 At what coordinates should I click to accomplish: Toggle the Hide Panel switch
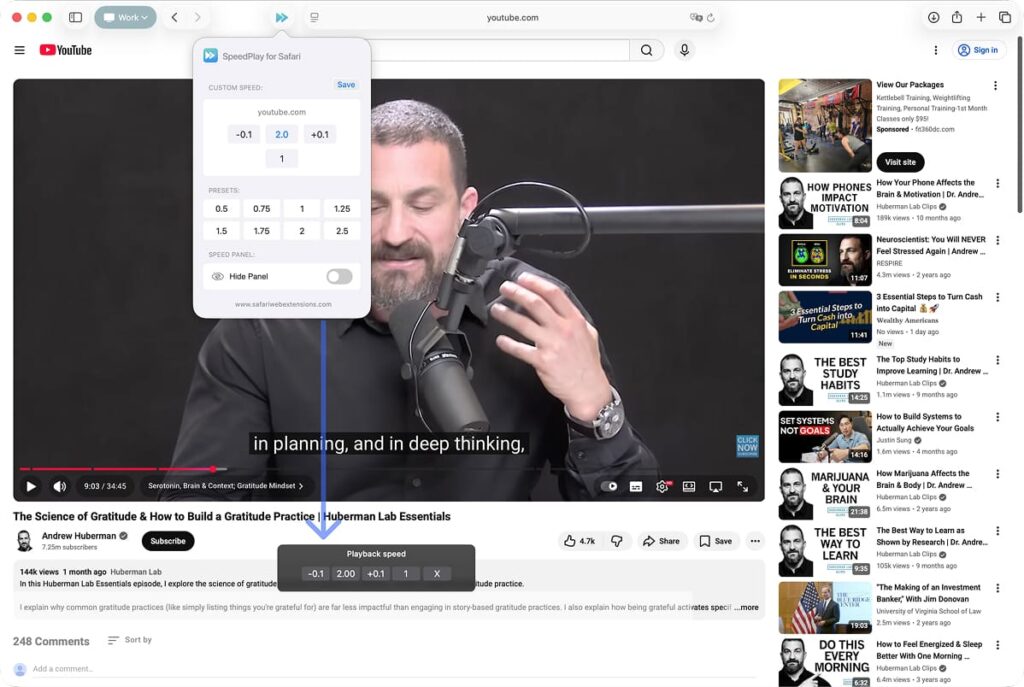pyautogui.click(x=339, y=276)
